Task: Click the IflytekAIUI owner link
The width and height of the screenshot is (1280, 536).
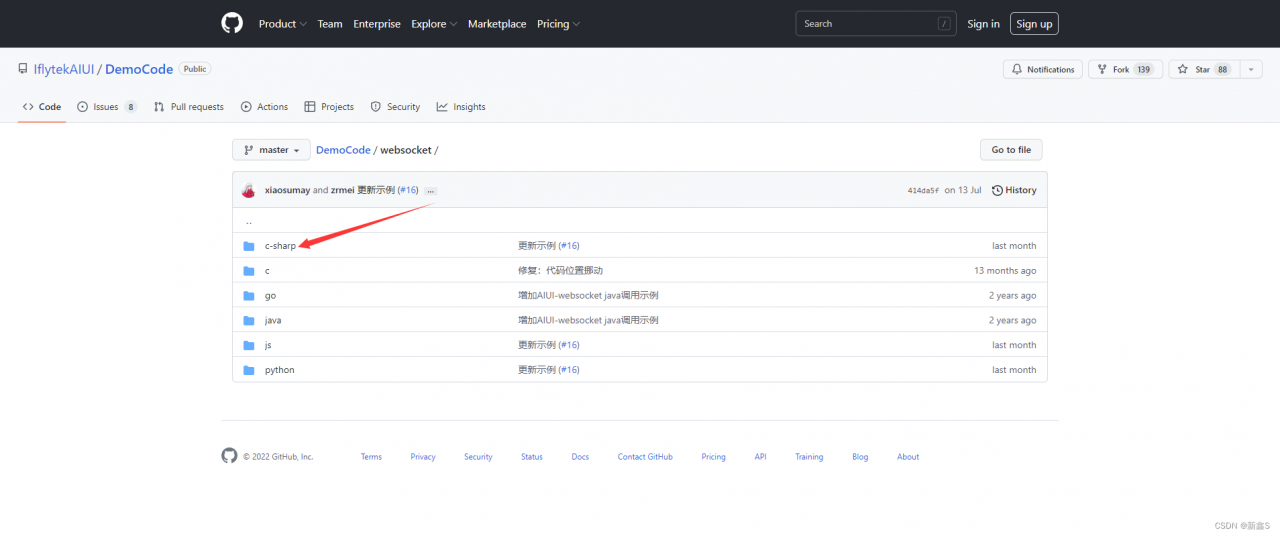Action: (65, 69)
